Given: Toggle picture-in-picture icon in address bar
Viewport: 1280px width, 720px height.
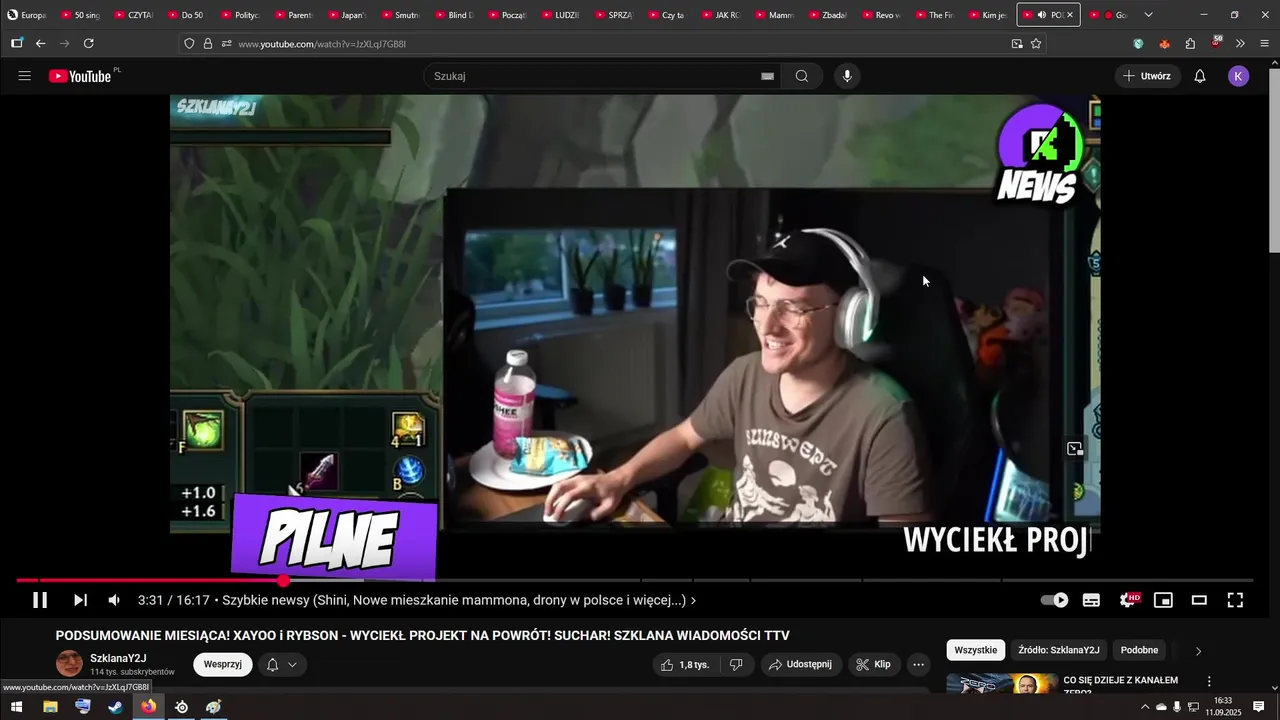Looking at the screenshot, I should point(1017,44).
